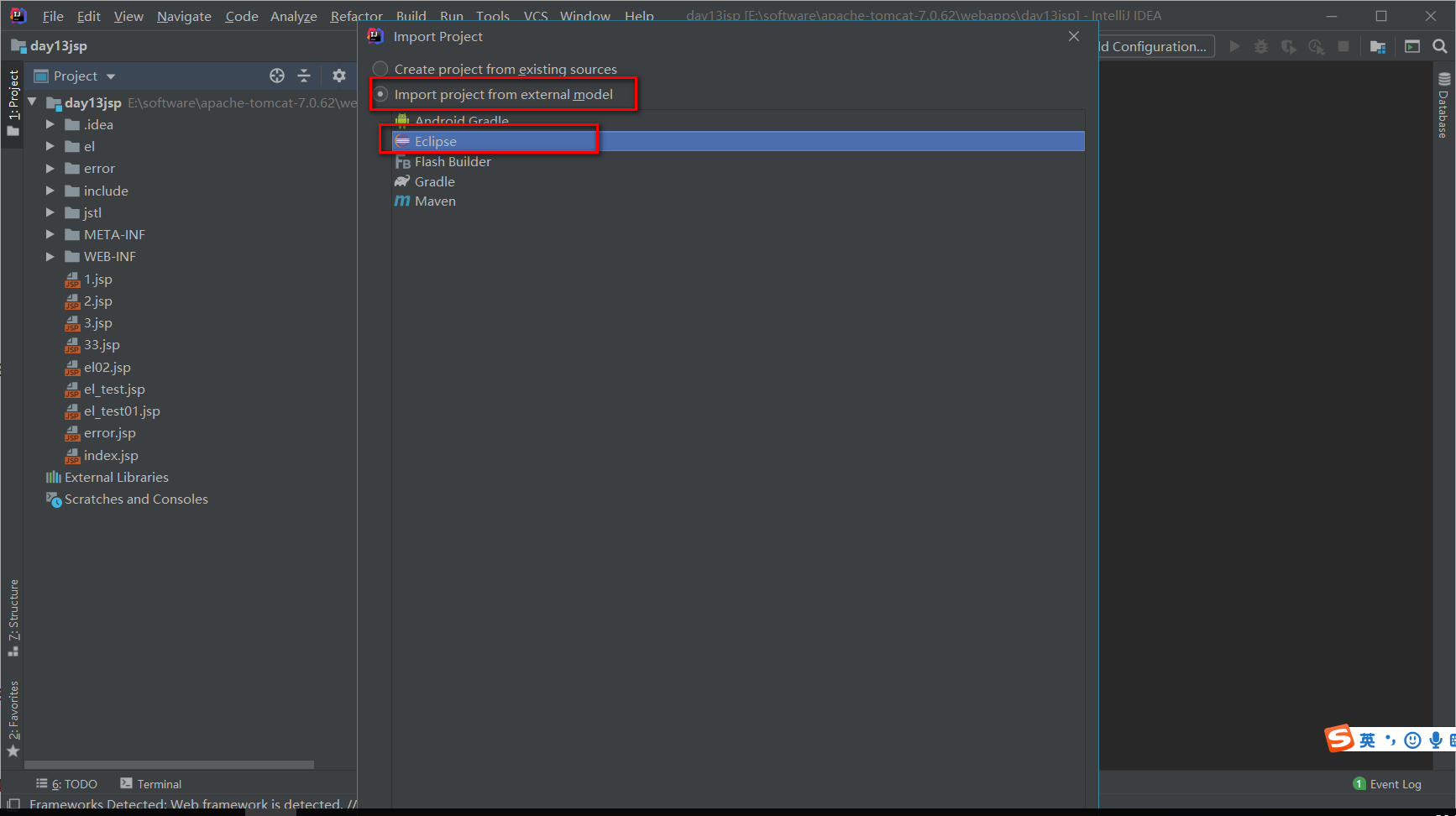
Task: Open the 2: Favorites tool window tab
Action: pyautogui.click(x=13, y=719)
